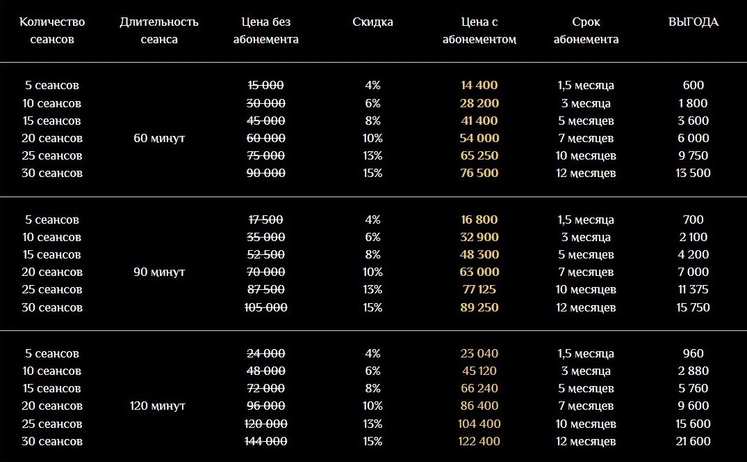Click the "Количество сеансов" column header
Viewport: 747px width, 462px height.
pos(53,30)
